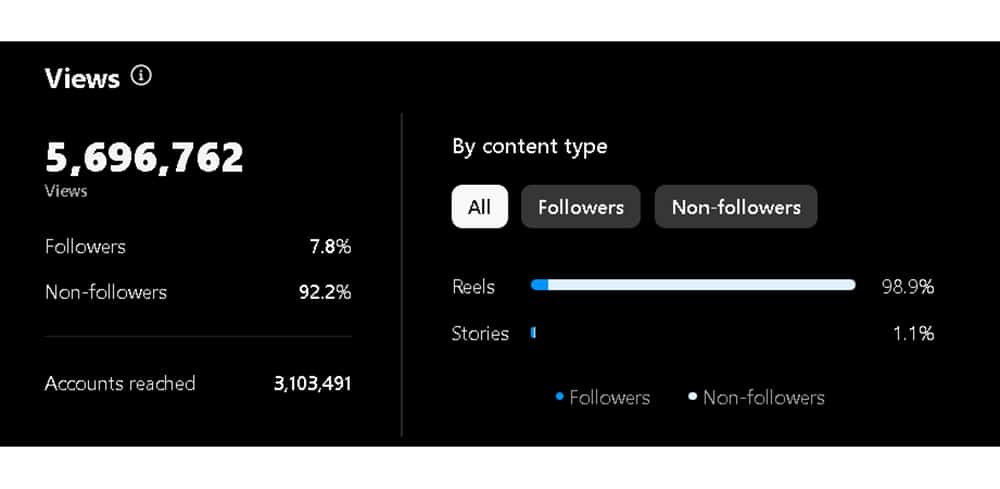Click the Reels progress bar
Viewport: 1000px width, 489px height.
tap(693, 285)
